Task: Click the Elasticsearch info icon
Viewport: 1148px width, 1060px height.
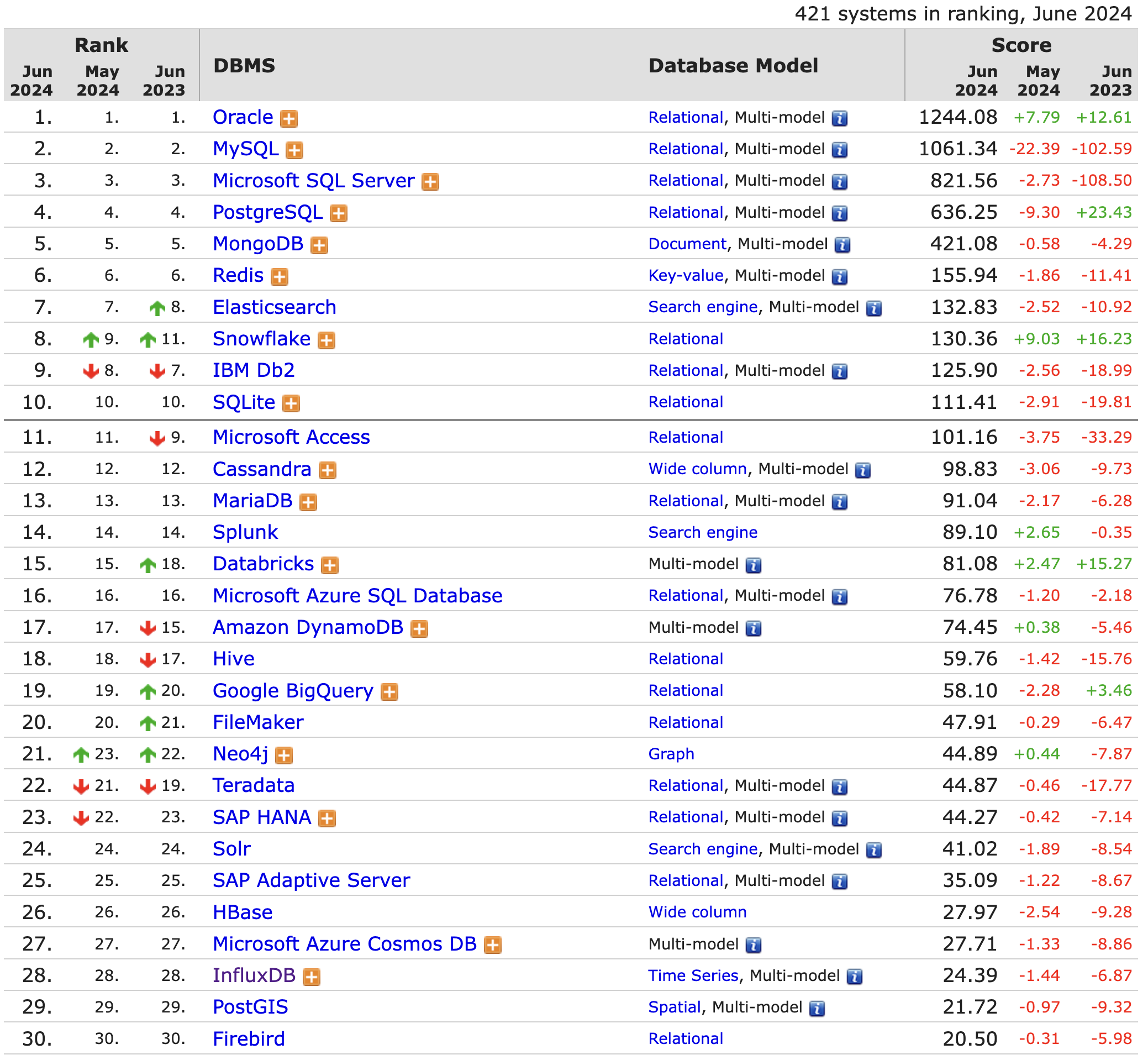Action: tap(879, 307)
